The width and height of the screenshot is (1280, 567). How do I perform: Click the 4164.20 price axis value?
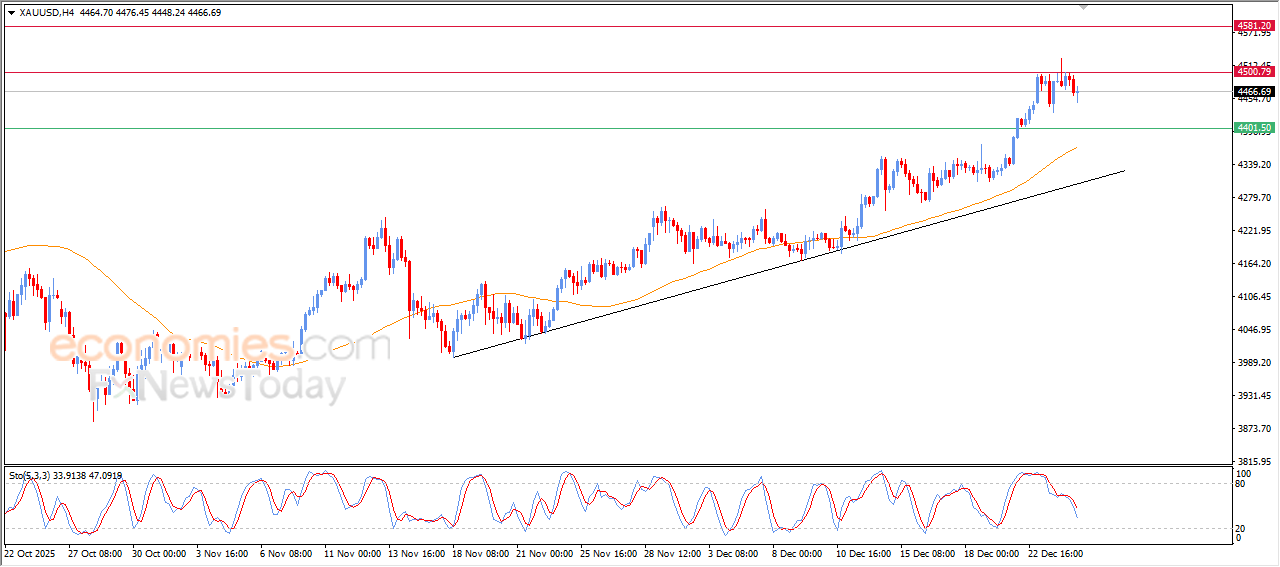1253,264
